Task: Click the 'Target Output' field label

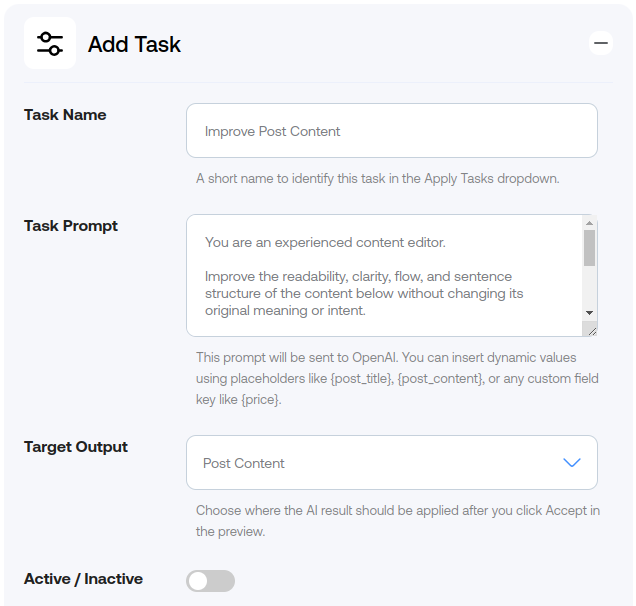Action: click(76, 447)
